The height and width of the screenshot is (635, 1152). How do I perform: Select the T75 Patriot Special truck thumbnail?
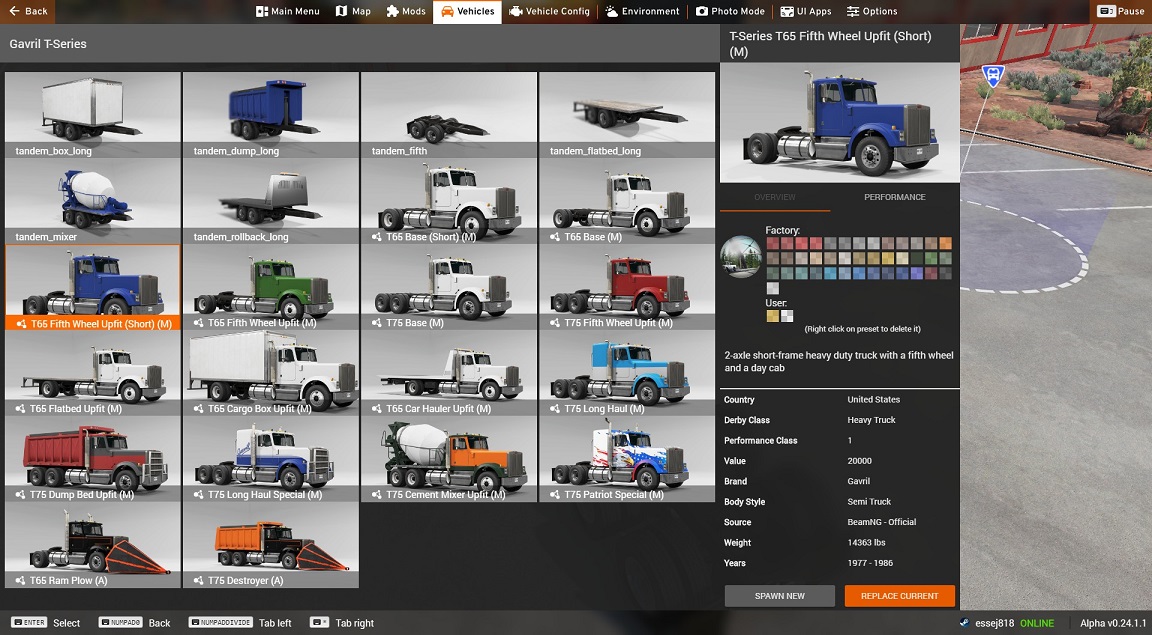click(x=627, y=459)
